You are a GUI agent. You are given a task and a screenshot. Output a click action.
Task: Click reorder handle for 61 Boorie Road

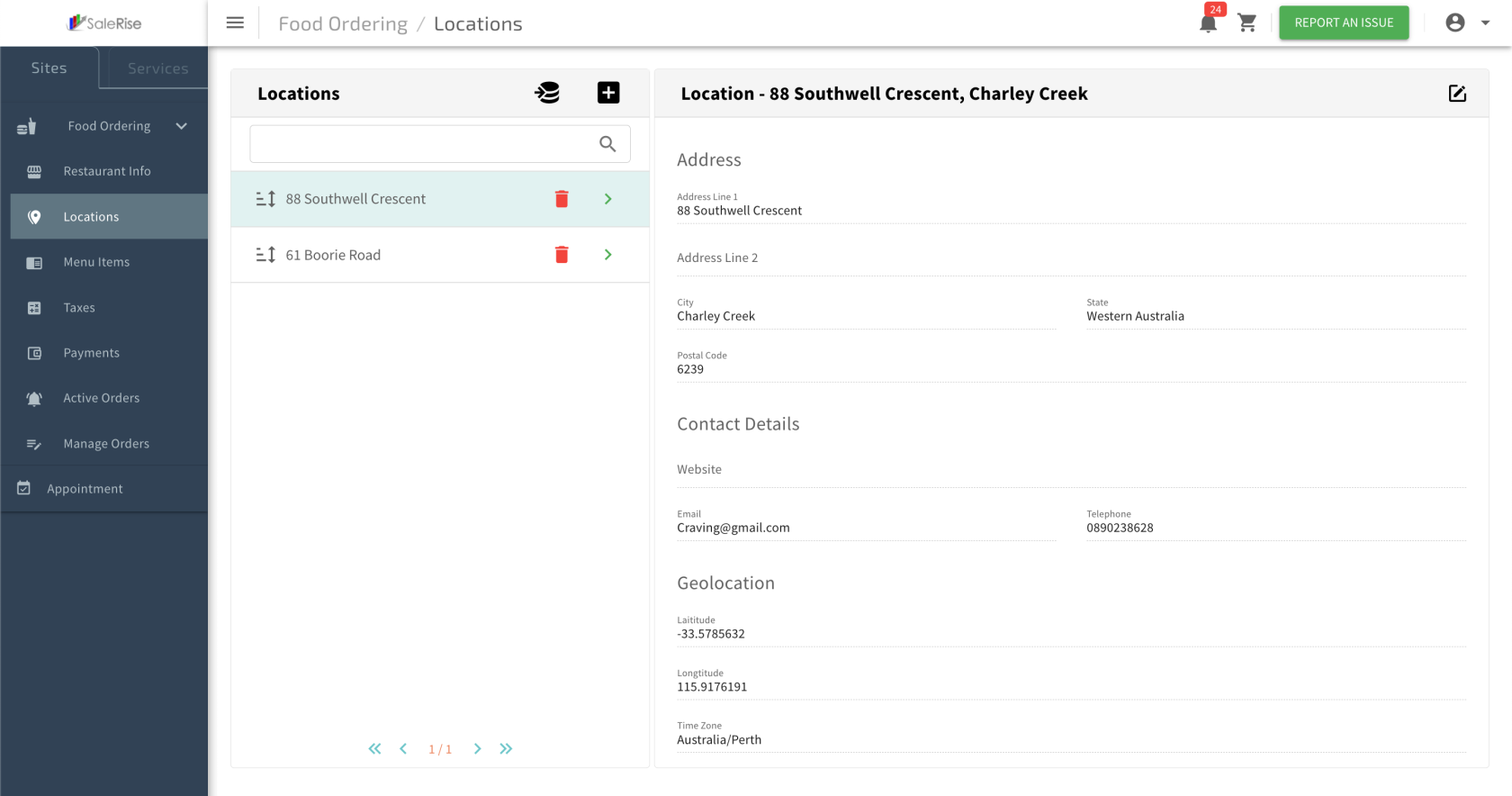pos(265,255)
